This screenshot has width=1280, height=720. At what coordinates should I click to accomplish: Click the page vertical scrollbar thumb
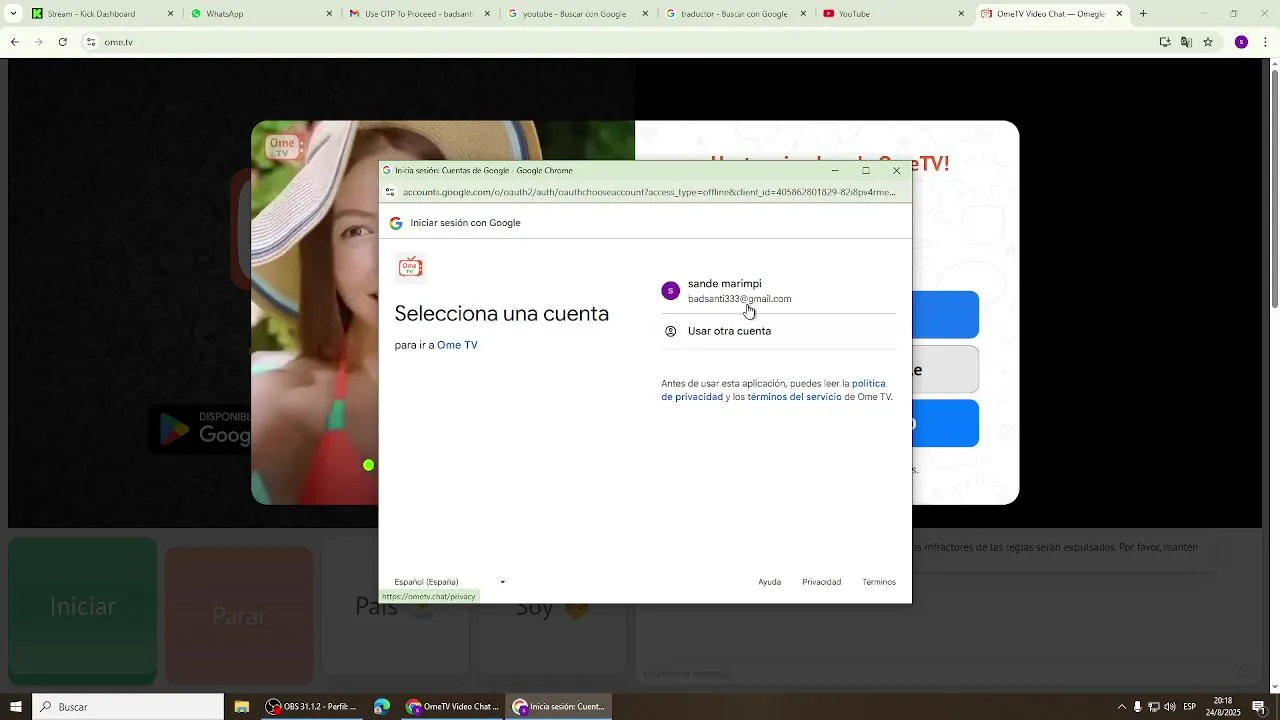click(x=1274, y=190)
